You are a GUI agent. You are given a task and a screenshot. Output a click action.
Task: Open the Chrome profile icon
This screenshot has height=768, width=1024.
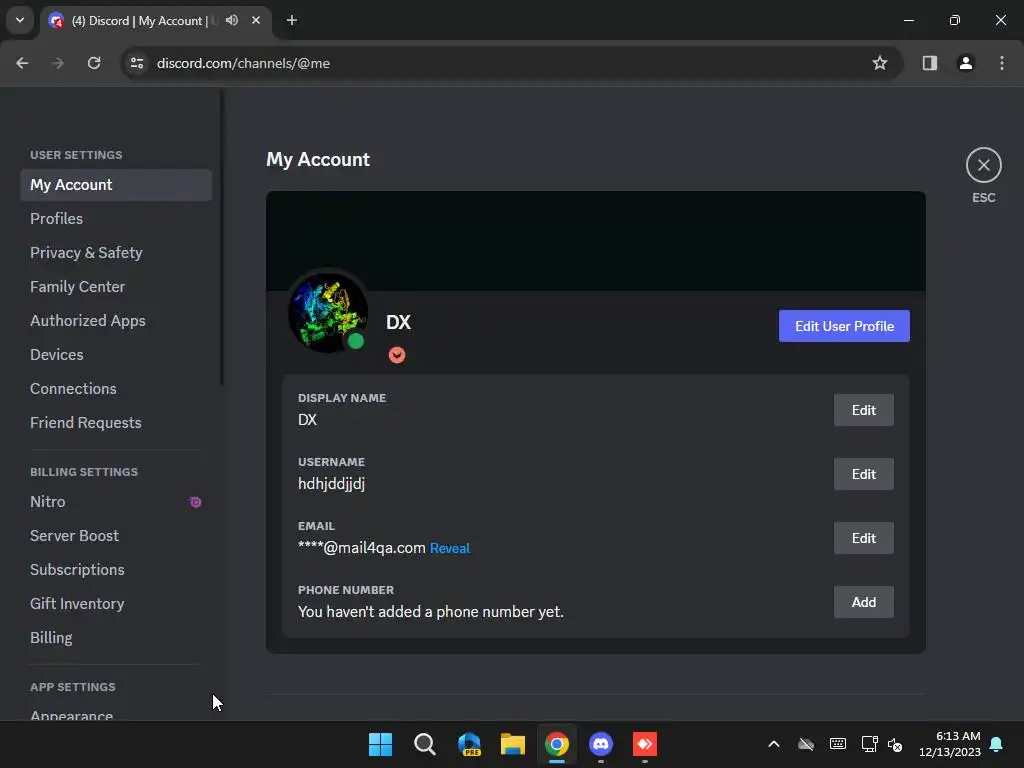[965, 63]
